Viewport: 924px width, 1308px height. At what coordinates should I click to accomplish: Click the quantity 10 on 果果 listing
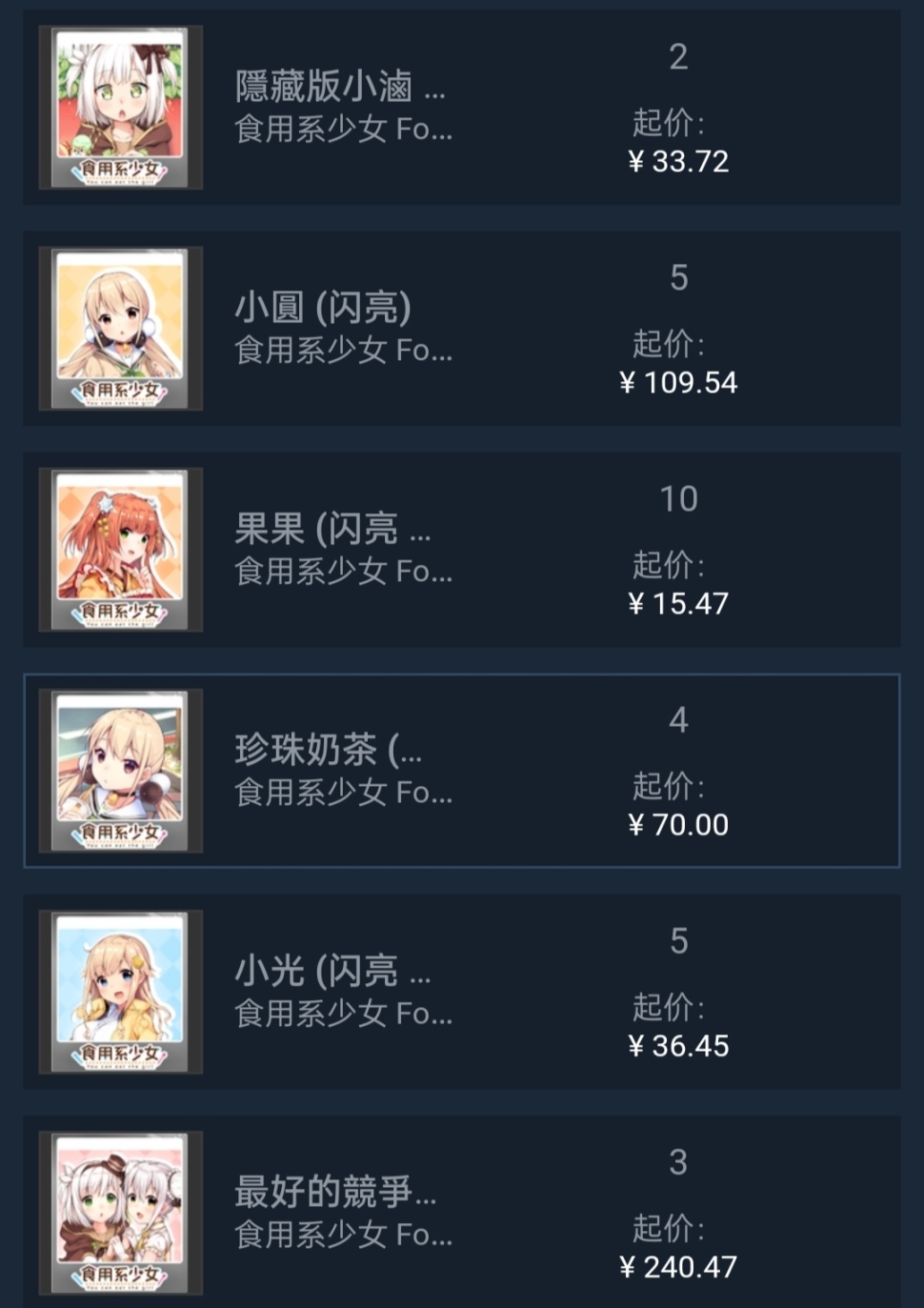click(x=678, y=498)
